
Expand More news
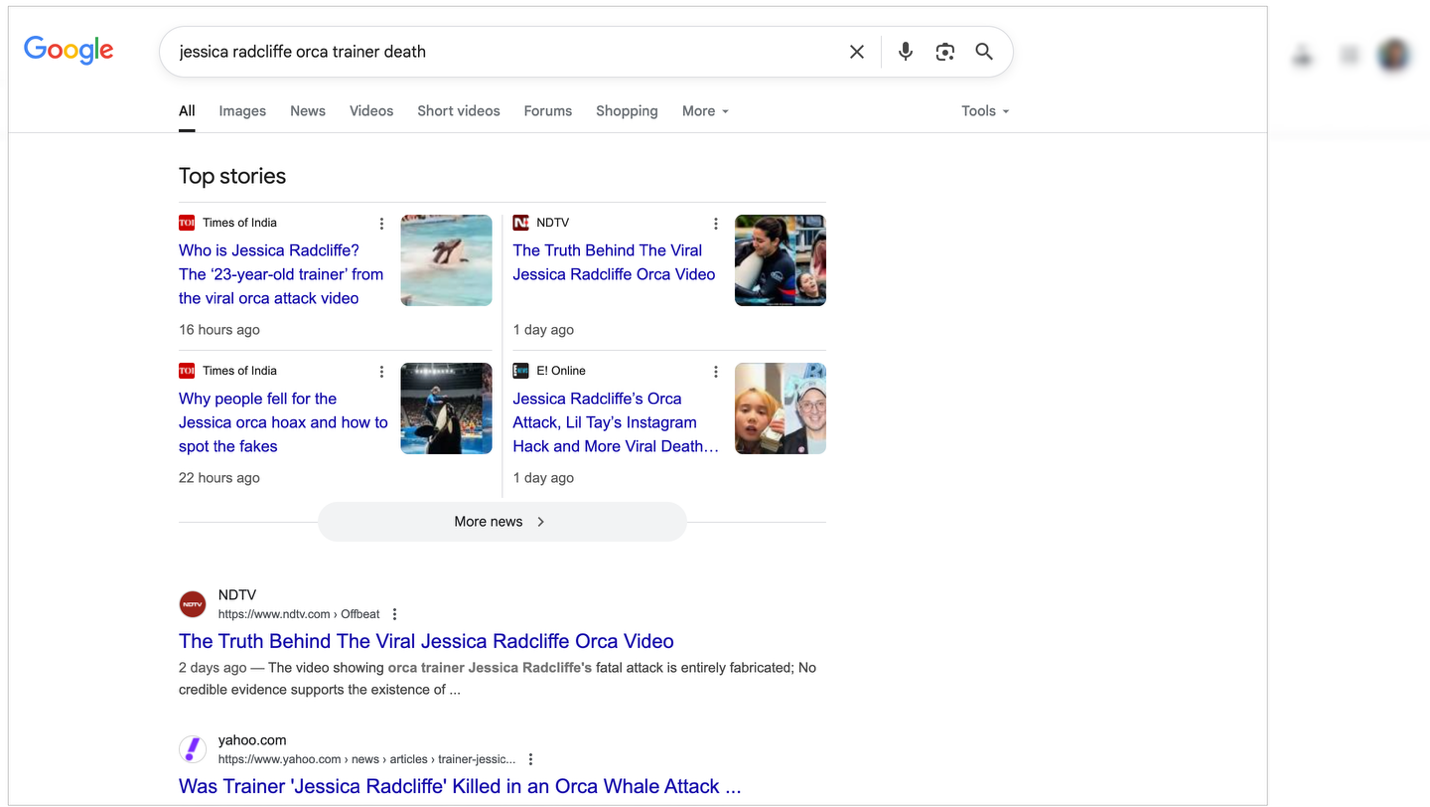(x=502, y=522)
